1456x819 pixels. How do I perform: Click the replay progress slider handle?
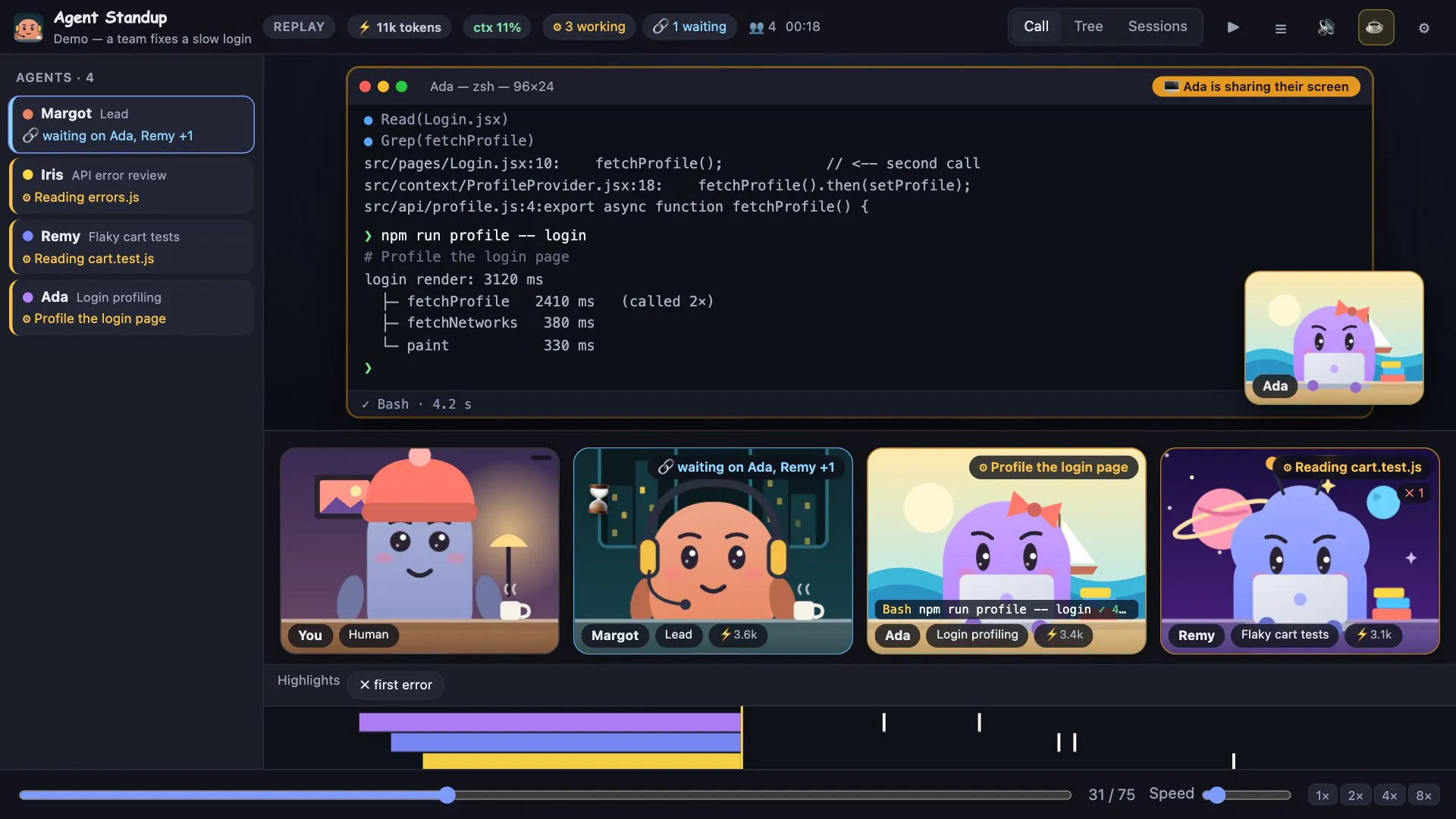point(447,795)
